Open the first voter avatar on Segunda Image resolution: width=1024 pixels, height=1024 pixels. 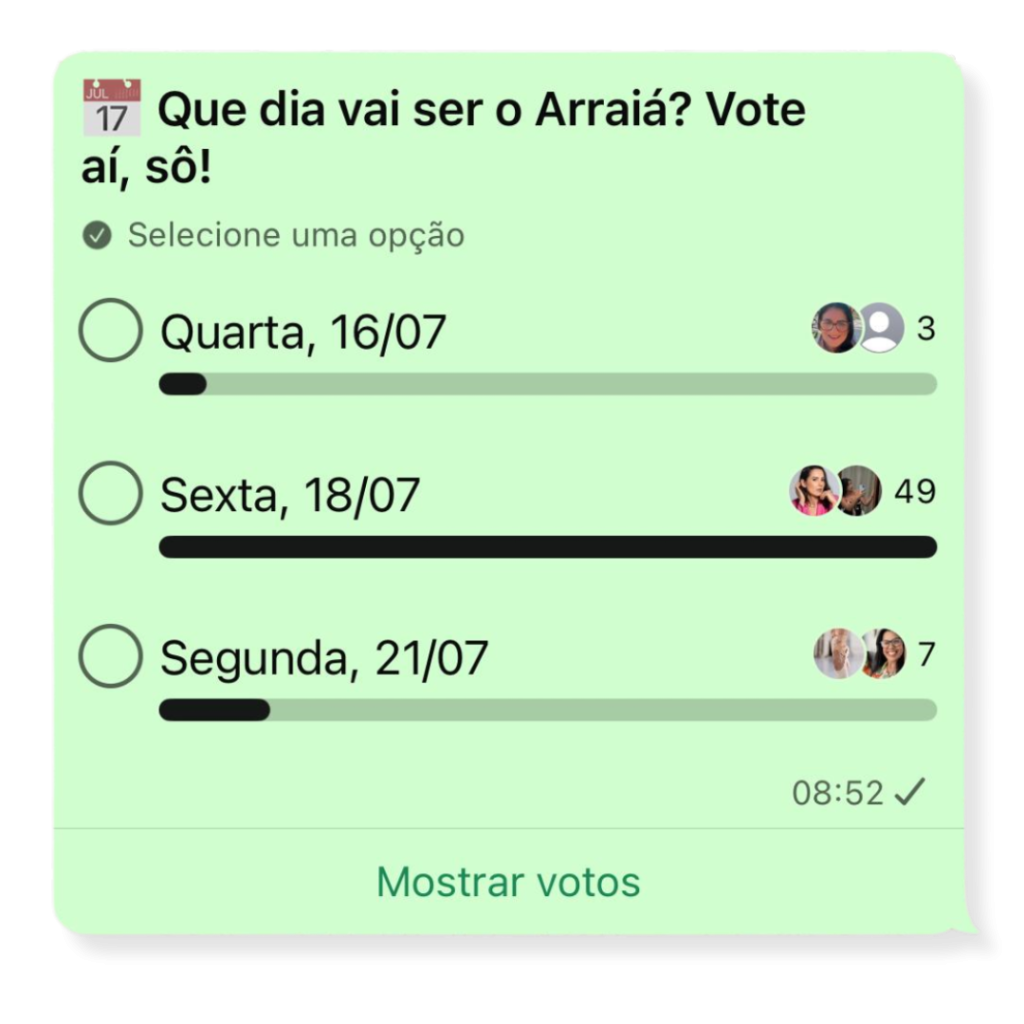coord(837,654)
